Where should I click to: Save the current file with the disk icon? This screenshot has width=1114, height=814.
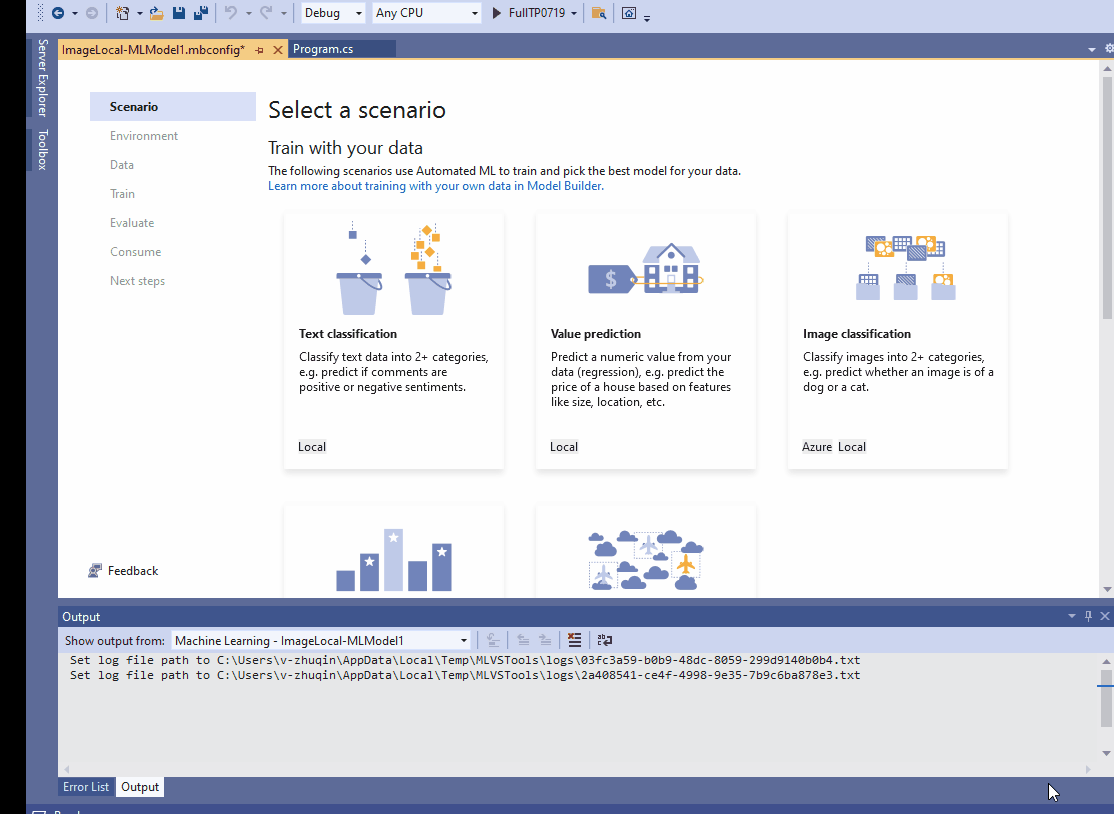pyautogui.click(x=179, y=13)
